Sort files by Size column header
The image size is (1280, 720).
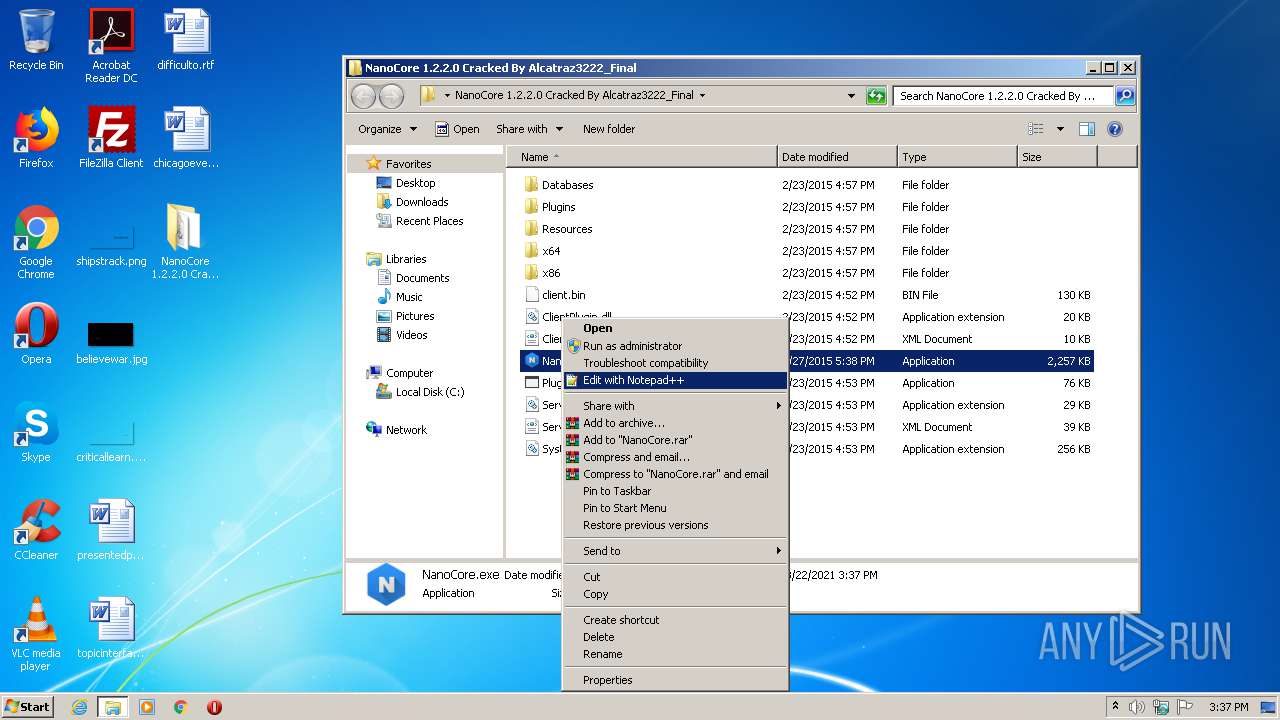pyautogui.click(x=1057, y=157)
